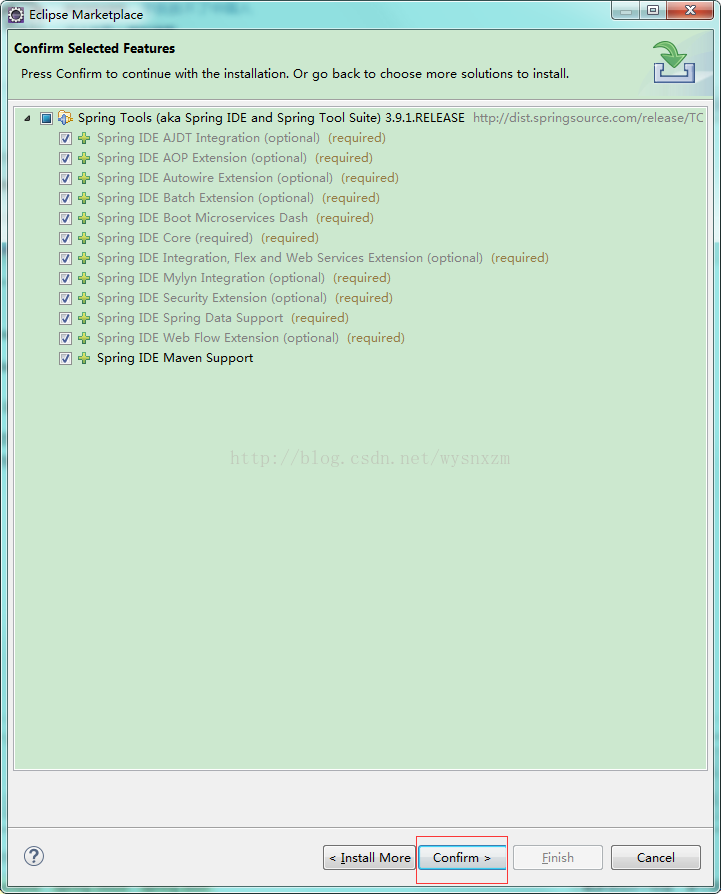The image size is (721, 894).
Task: Click the Spring Tools package icon
Action: pos(66,118)
